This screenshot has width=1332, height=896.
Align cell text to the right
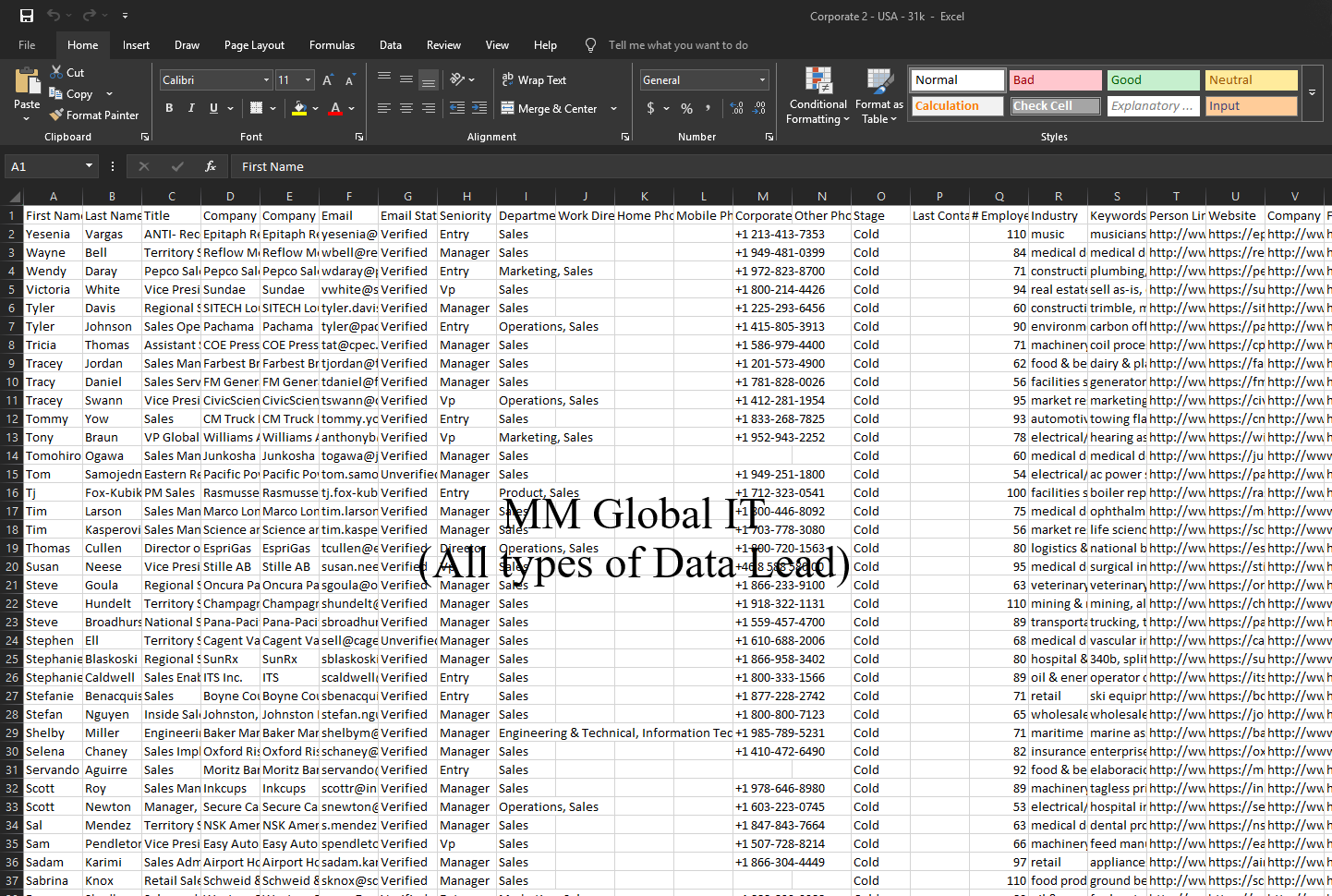coord(429,108)
